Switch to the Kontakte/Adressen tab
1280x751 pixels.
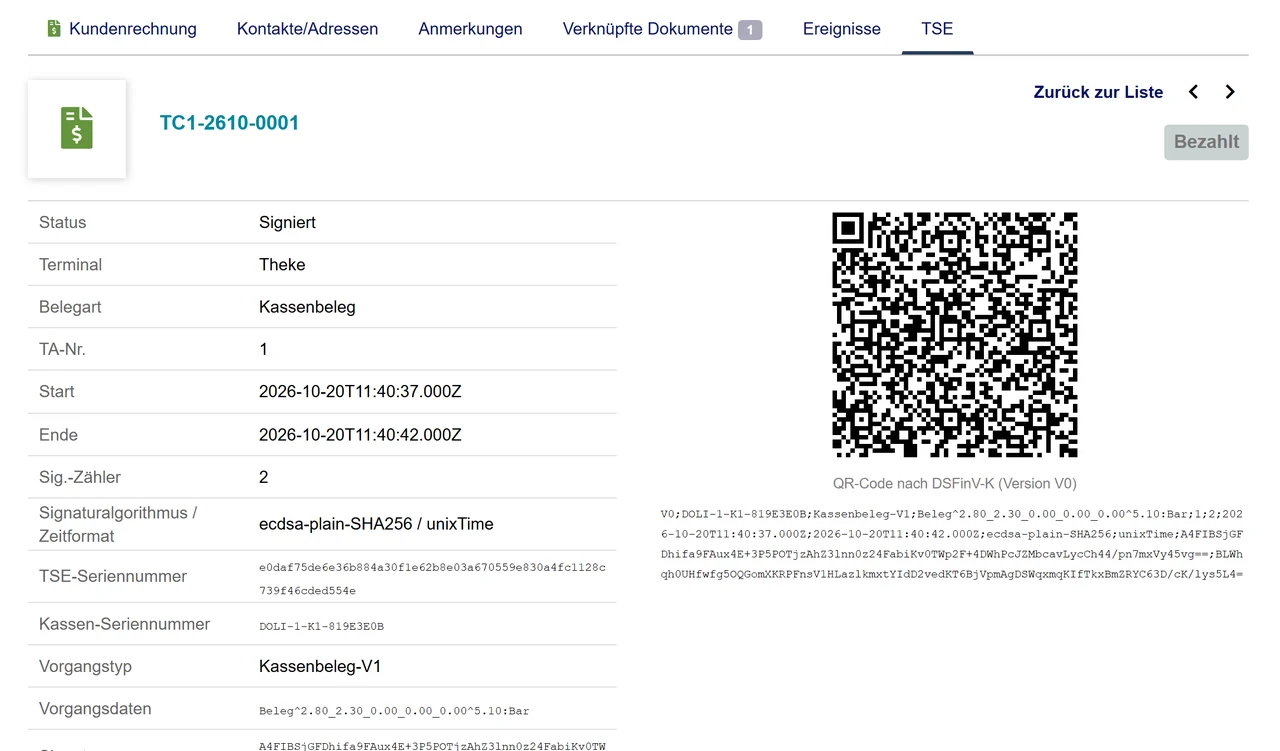(x=307, y=29)
